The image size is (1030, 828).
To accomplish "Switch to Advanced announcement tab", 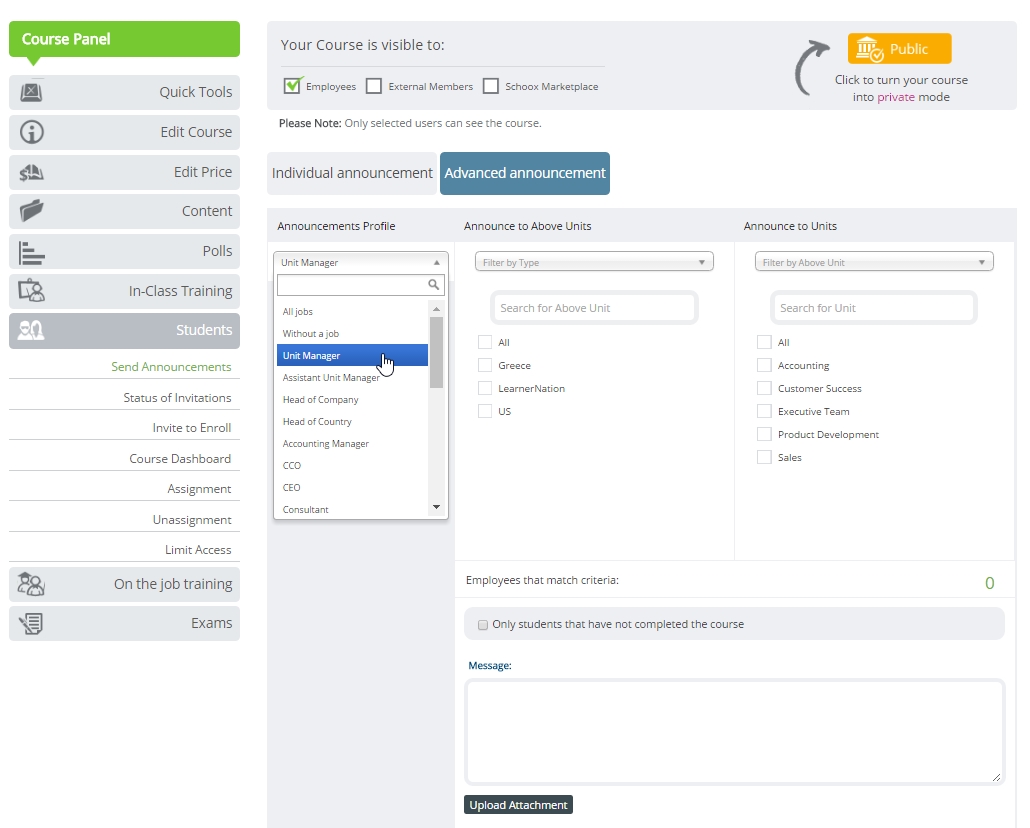I will [525, 173].
